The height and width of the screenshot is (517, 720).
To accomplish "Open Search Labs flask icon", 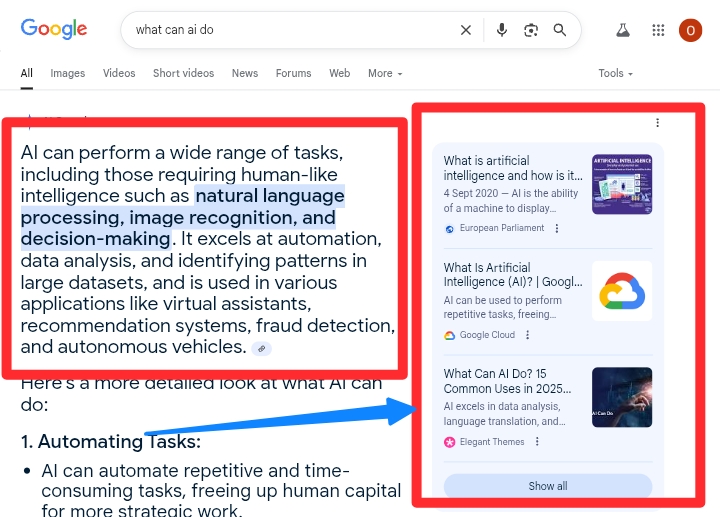I will coord(623,30).
